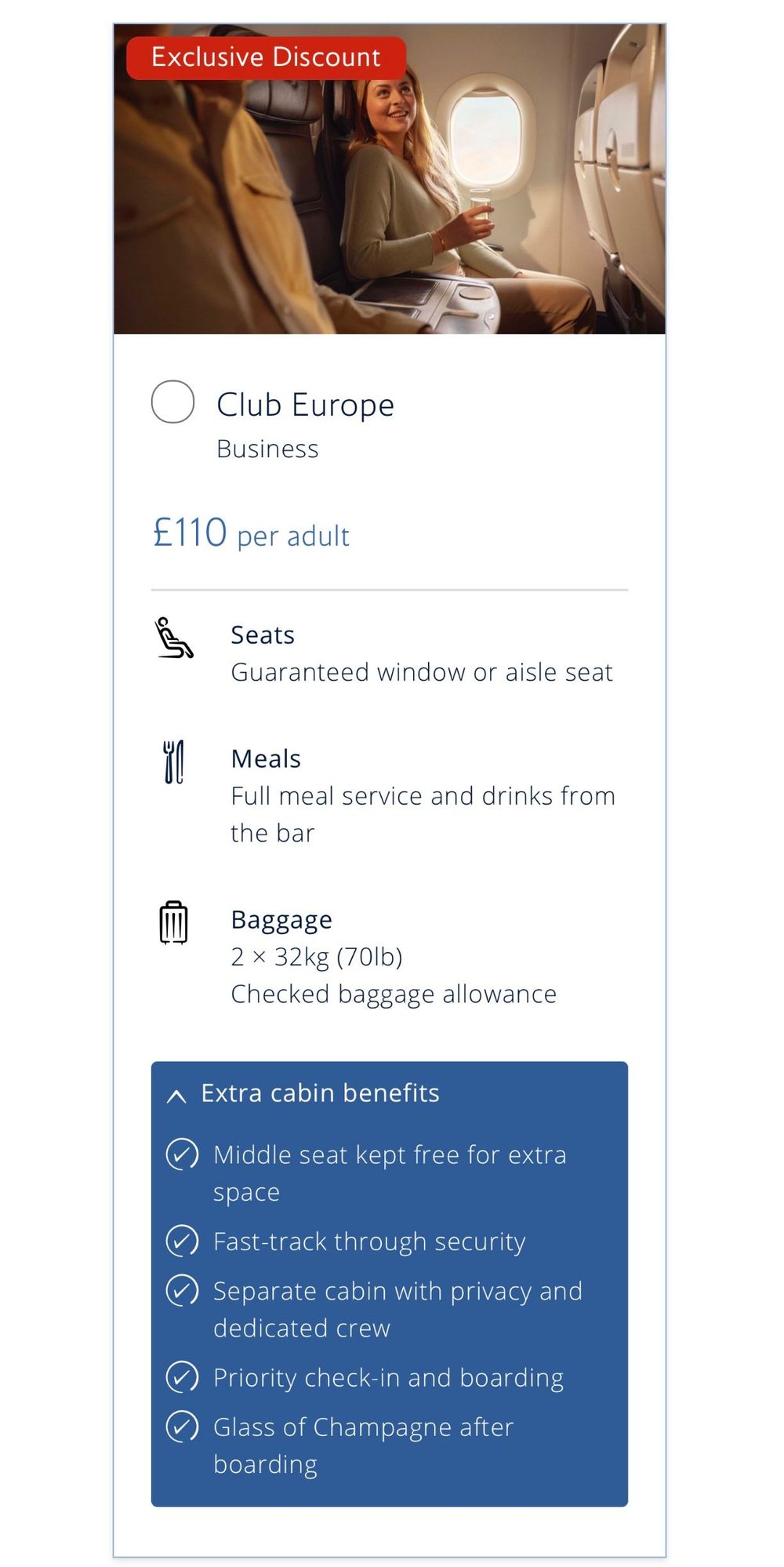
Task: Click the reclining seat icon
Action: [174, 638]
